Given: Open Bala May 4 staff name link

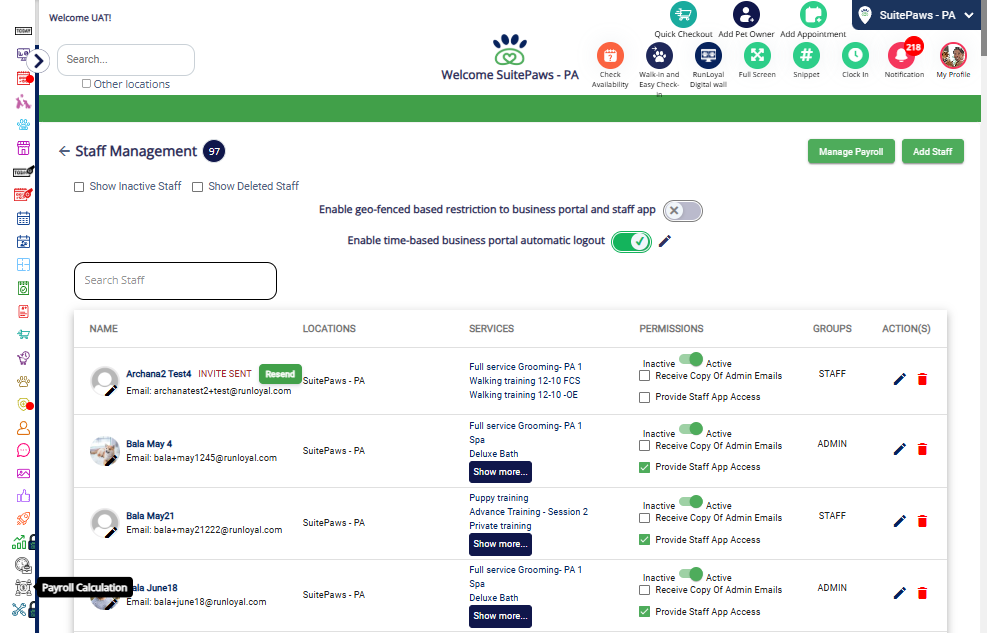Looking at the screenshot, I should pos(149,444).
